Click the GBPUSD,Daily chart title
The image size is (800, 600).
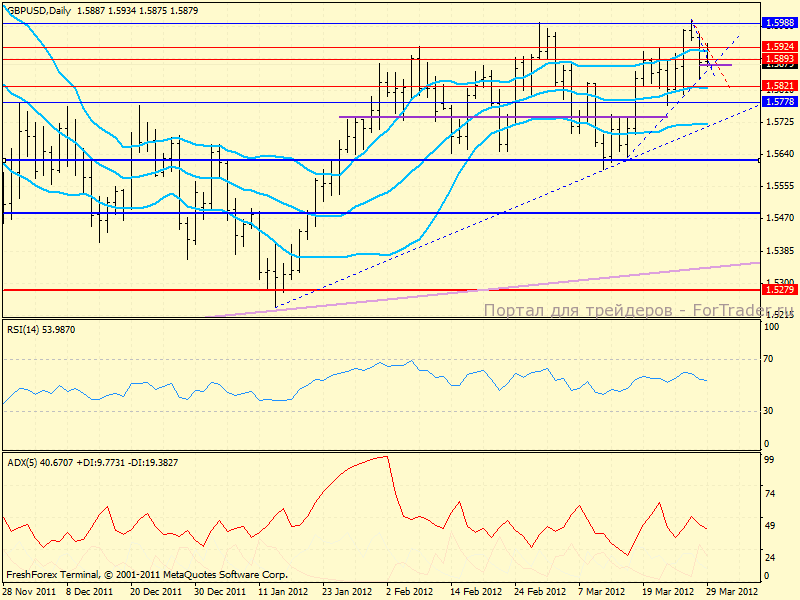click(45, 8)
